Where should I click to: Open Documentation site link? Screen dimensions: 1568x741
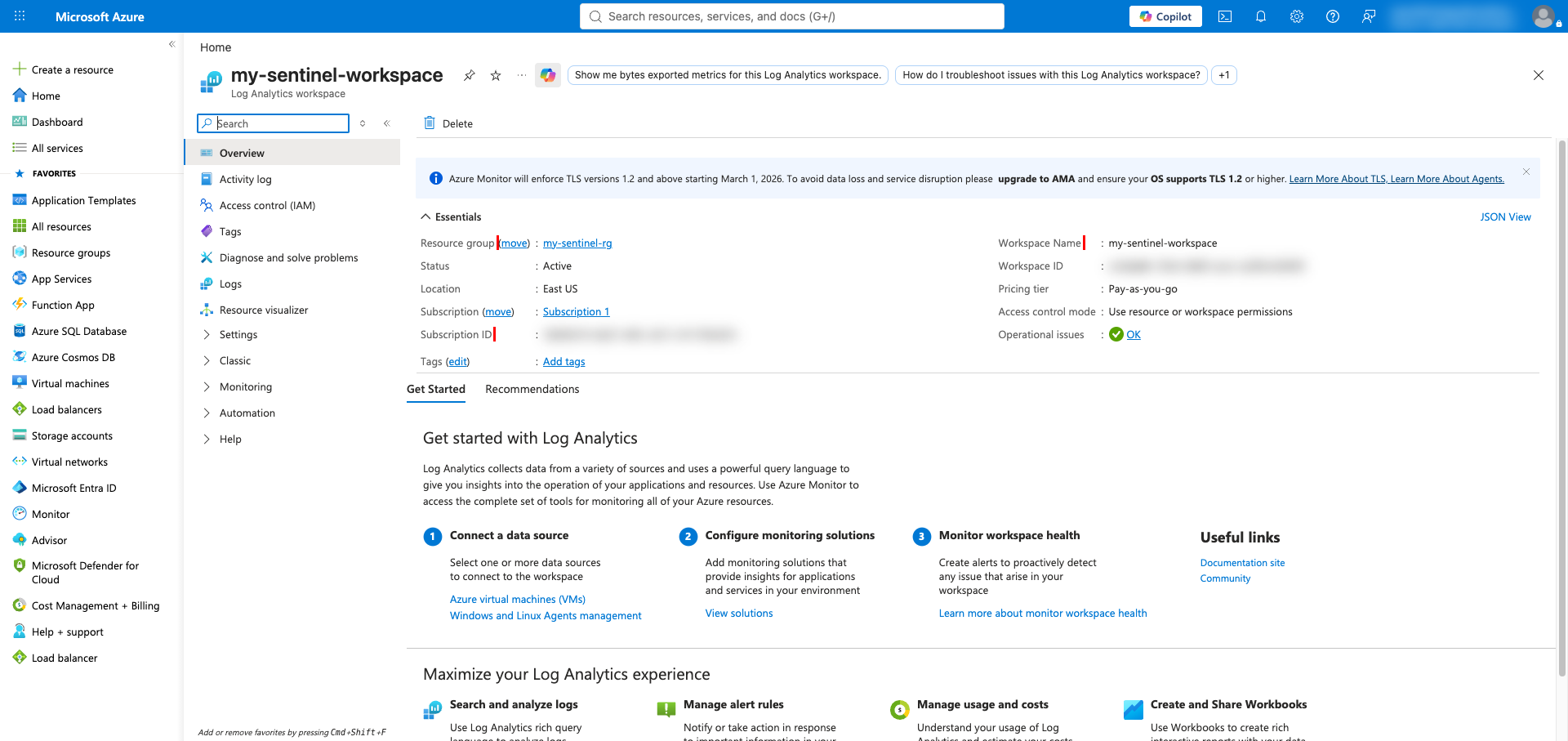click(x=1242, y=563)
